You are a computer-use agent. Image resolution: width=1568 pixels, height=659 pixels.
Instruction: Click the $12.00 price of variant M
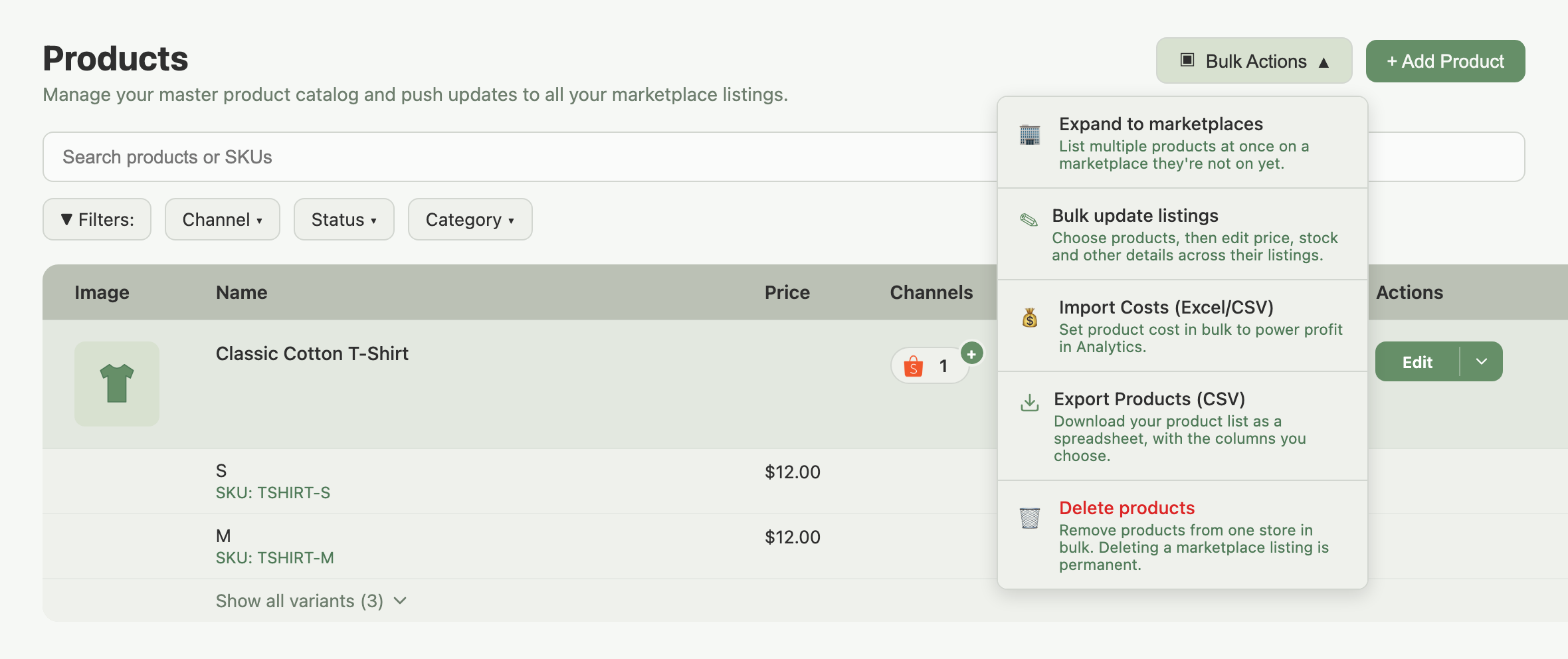[x=793, y=537]
